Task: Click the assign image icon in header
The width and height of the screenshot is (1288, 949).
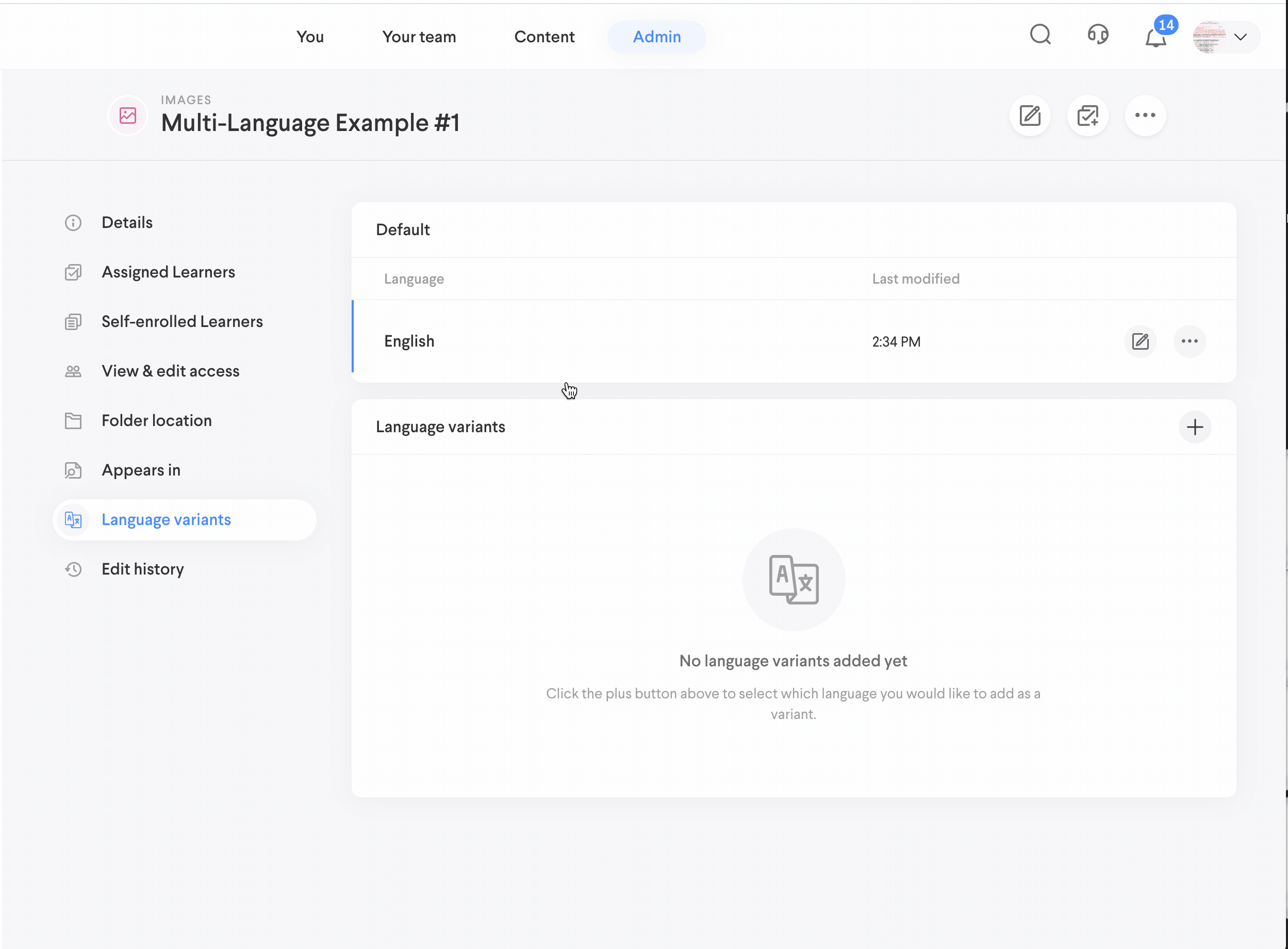Action: coord(1087,116)
